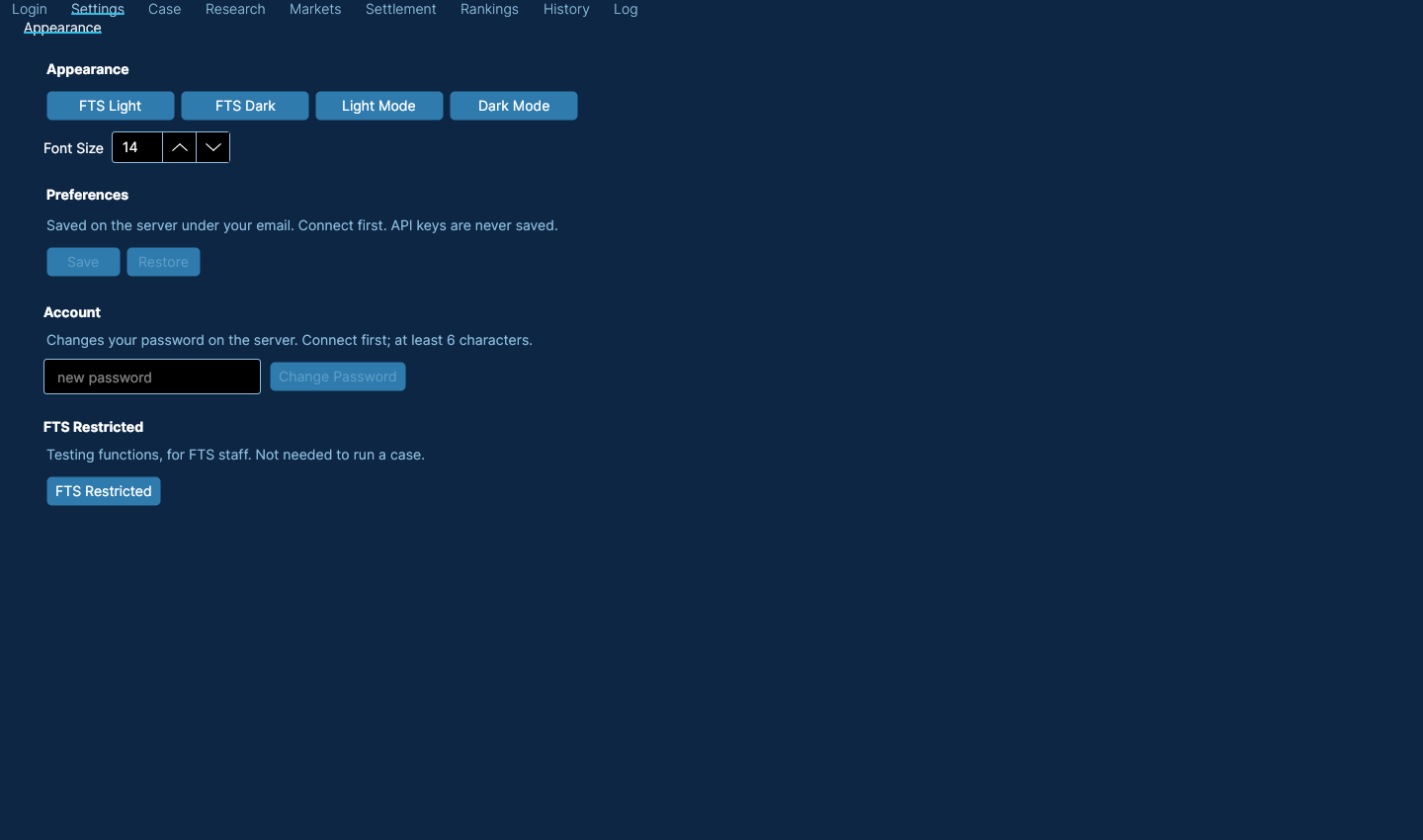Focus the new password field
This screenshot has width=1423, height=840.
click(x=152, y=377)
